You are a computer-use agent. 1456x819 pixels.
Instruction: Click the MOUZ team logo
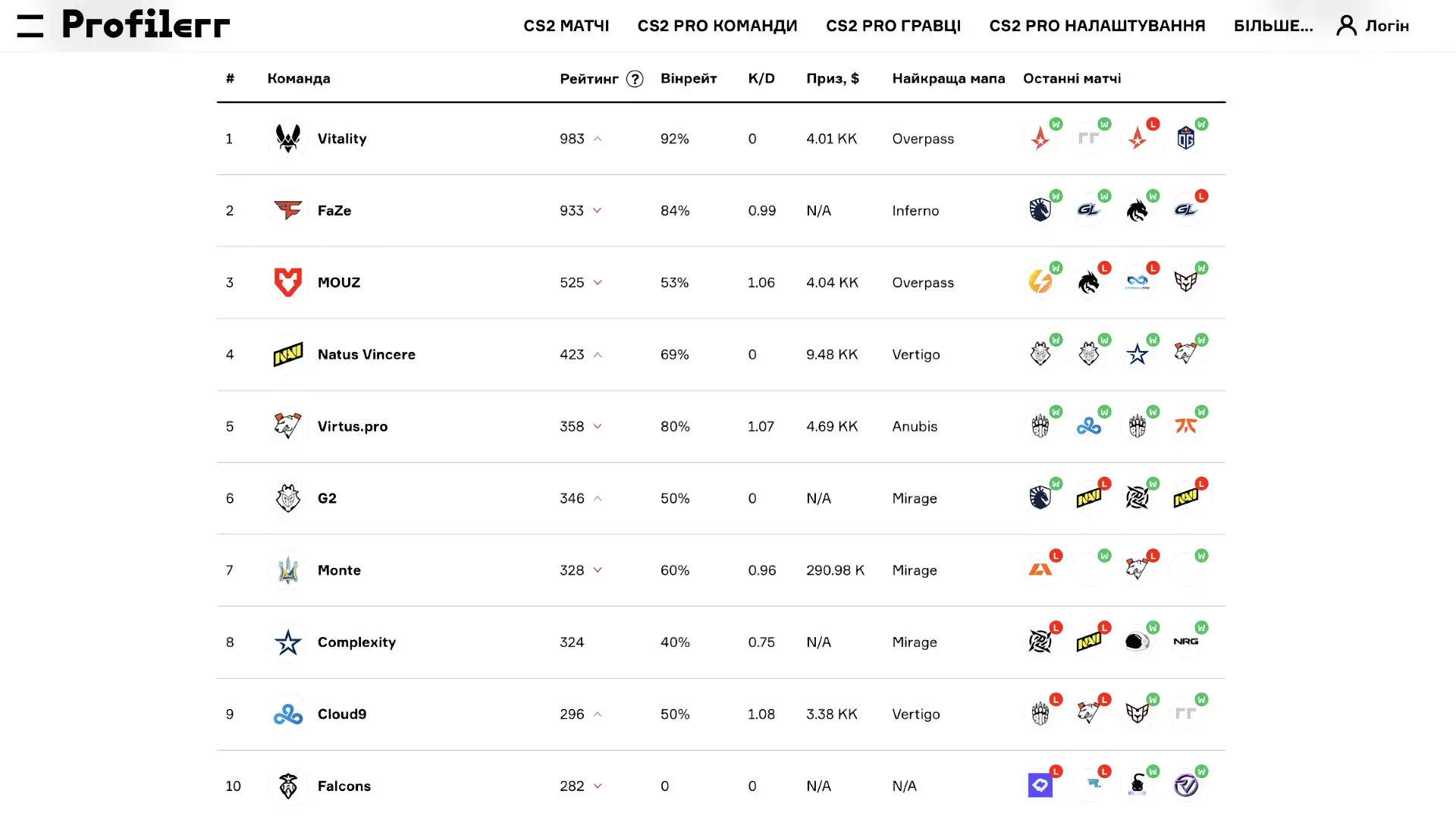coord(288,282)
